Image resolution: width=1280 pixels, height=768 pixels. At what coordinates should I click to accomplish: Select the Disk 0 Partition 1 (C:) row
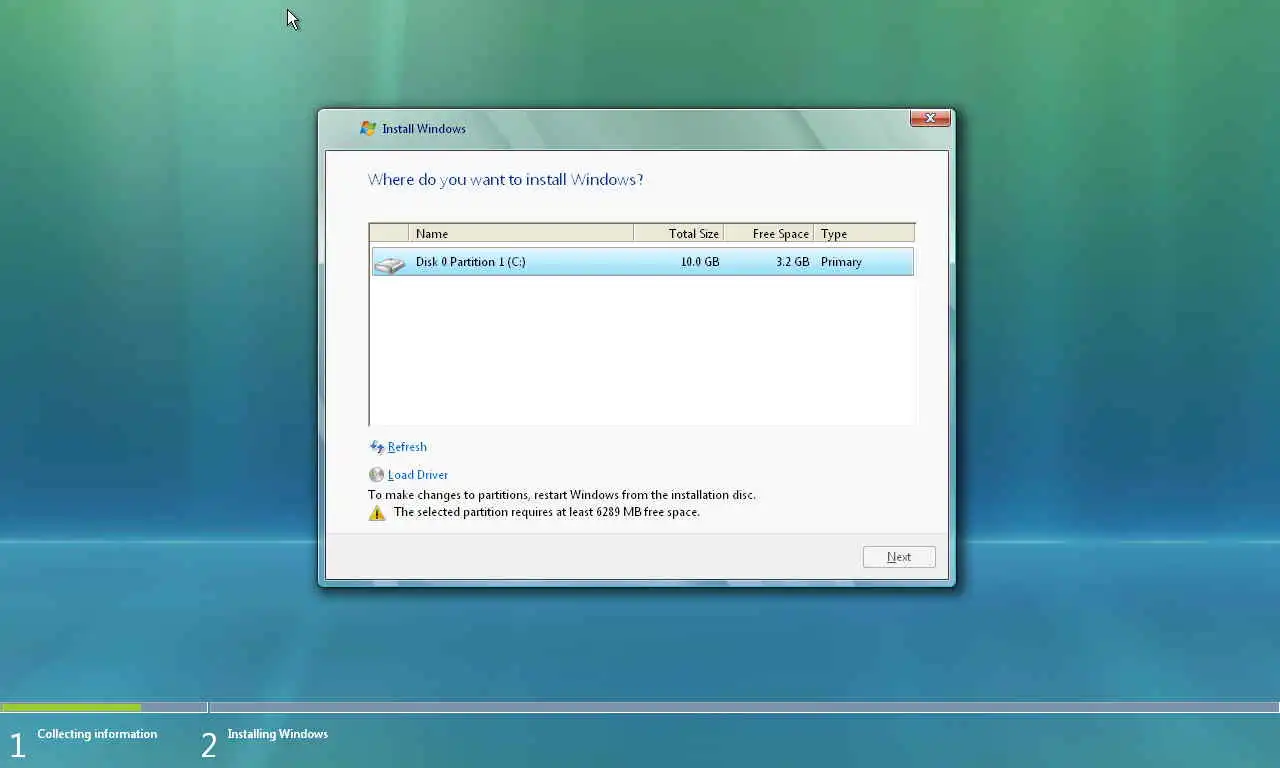pos(642,262)
